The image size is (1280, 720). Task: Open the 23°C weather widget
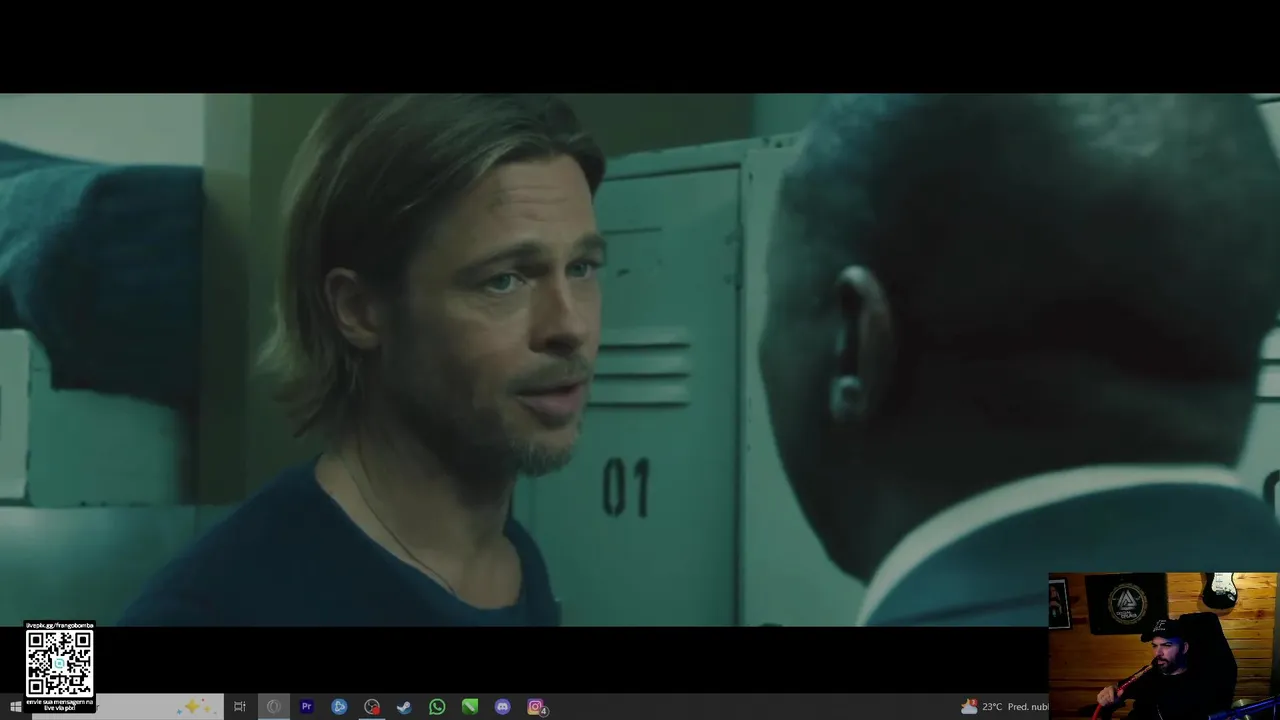1004,707
